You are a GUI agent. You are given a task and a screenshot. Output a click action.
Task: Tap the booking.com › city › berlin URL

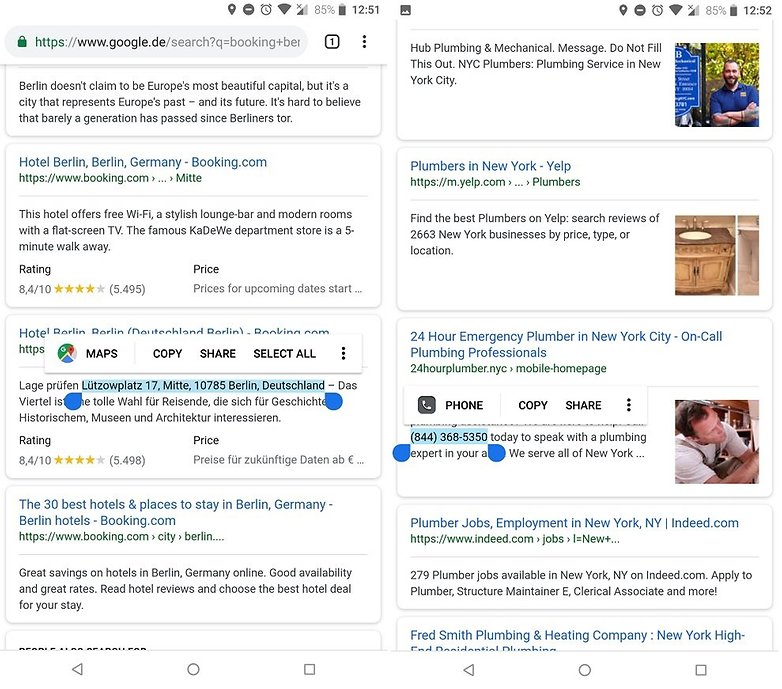pyautogui.click(x=122, y=536)
